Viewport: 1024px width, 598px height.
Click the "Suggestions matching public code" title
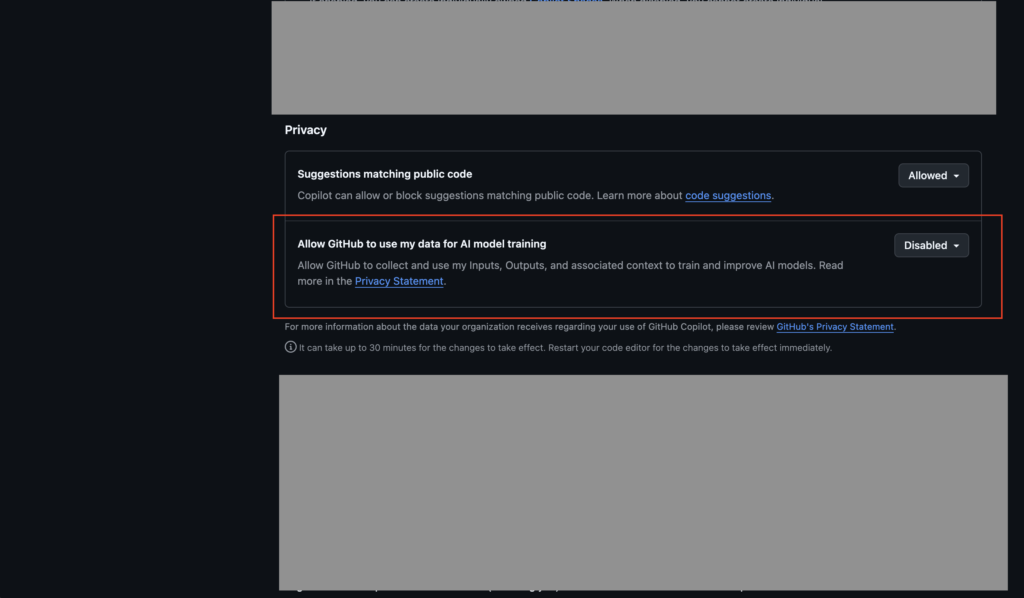(x=384, y=174)
